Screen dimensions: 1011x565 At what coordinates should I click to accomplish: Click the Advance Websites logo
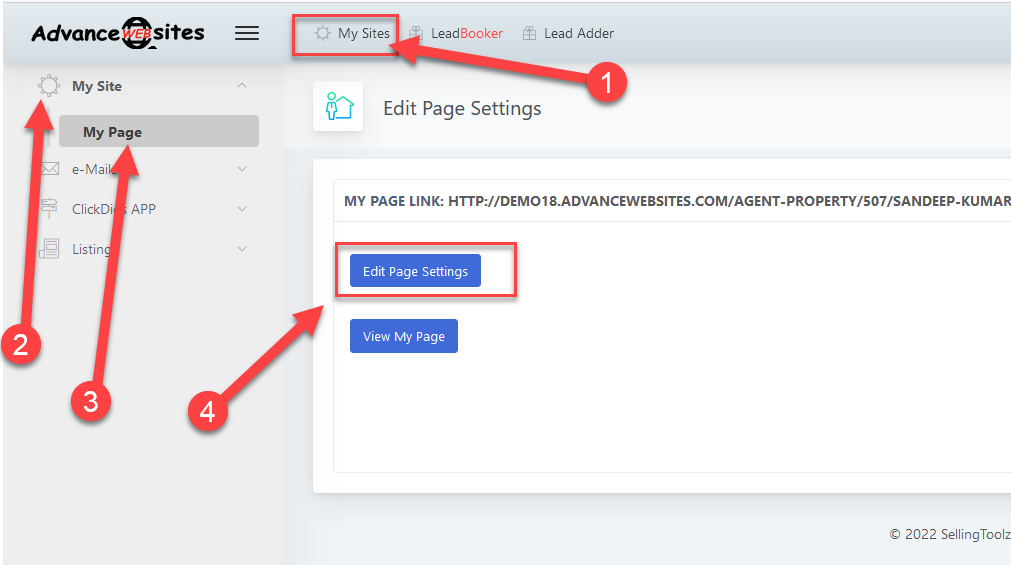(x=117, y=33)
